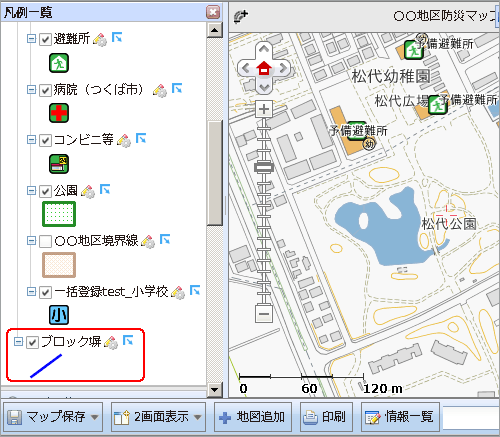Click the edit pencil icon next to 避難所
Screen dimensions: 500x437
[100, 40]
